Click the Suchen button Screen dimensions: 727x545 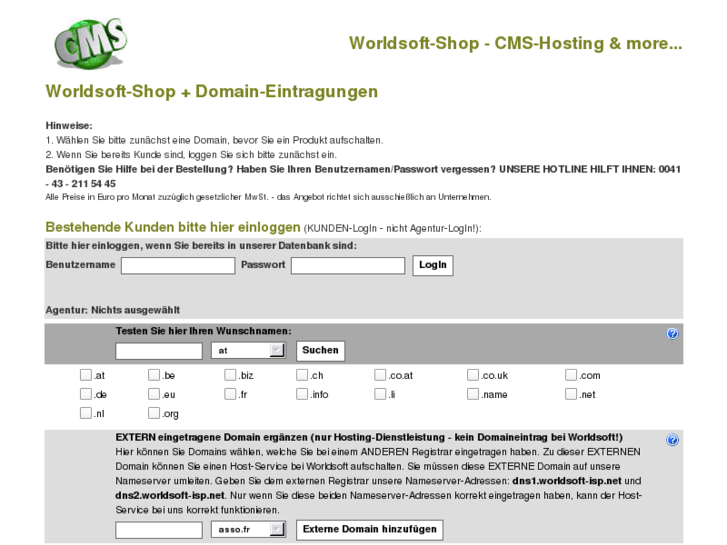pyautogui.click(x=320, y=351)
